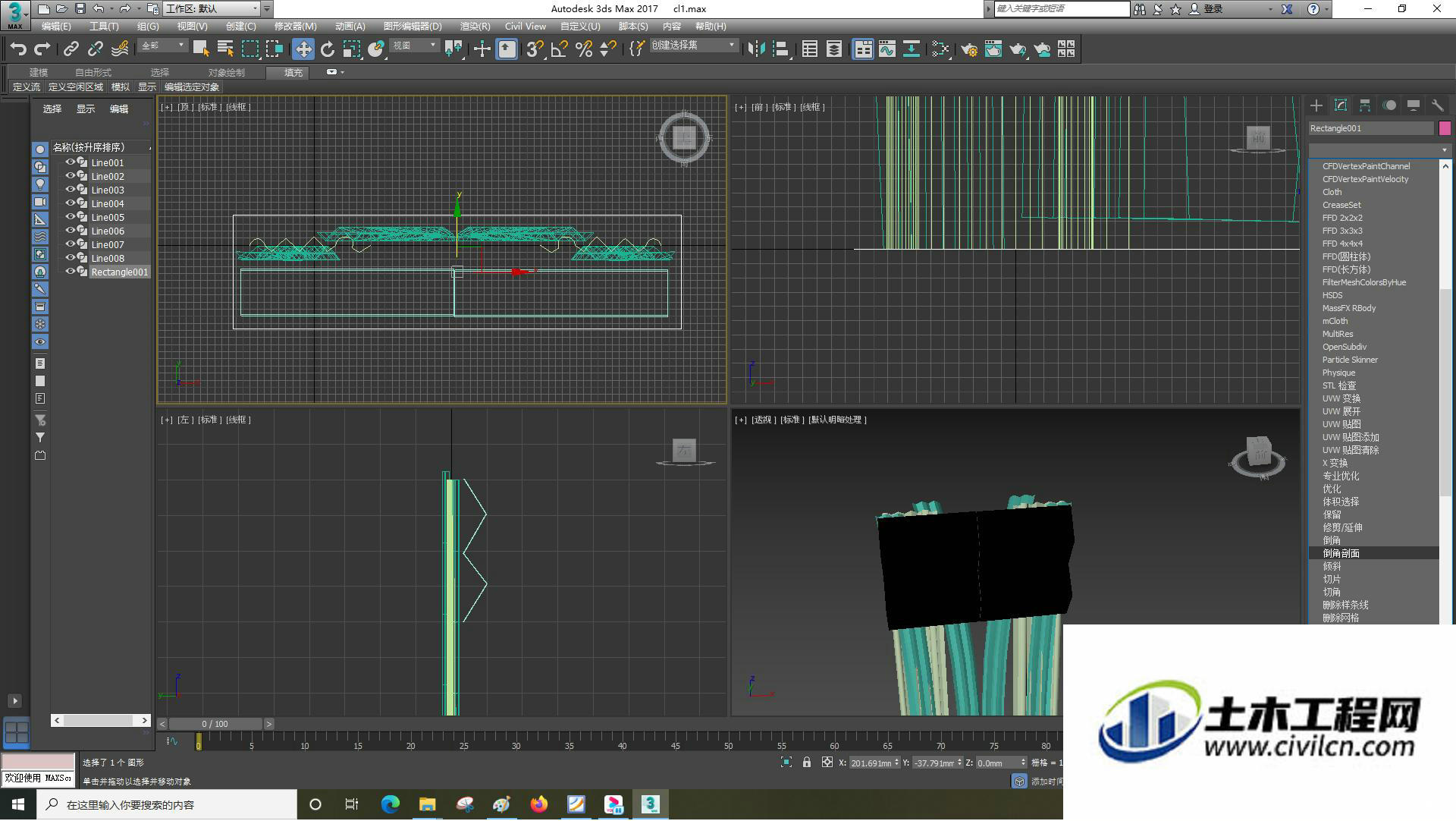The image size is (1456, 821).
Task: Click the scene explorer horizontal scrollbar
Action: 100,720
